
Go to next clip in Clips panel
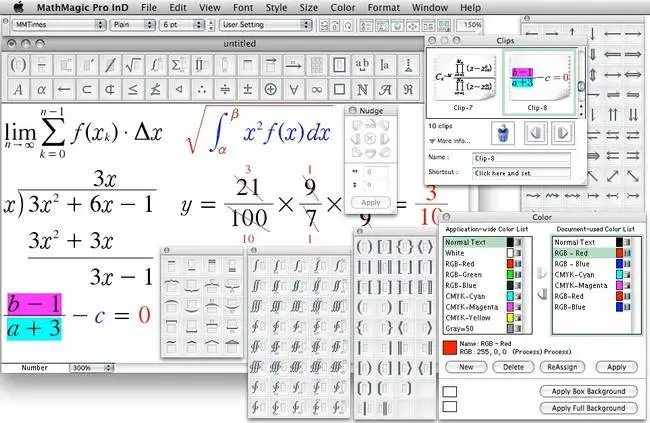[563, 133]
